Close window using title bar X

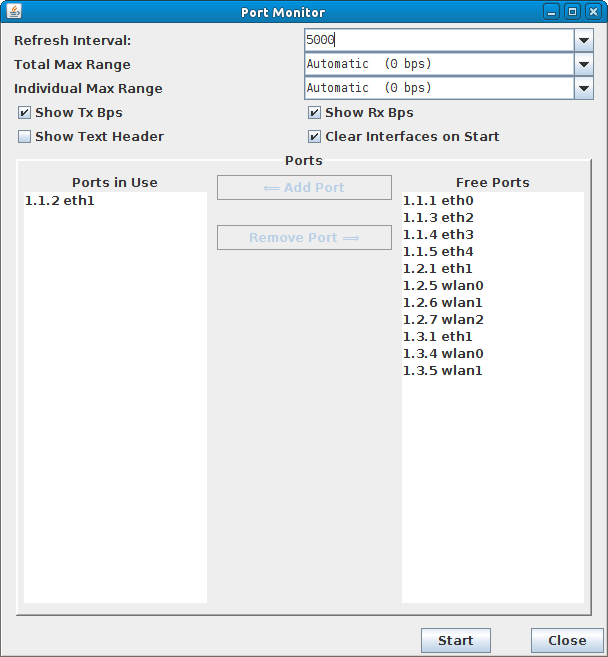(593, 12)
